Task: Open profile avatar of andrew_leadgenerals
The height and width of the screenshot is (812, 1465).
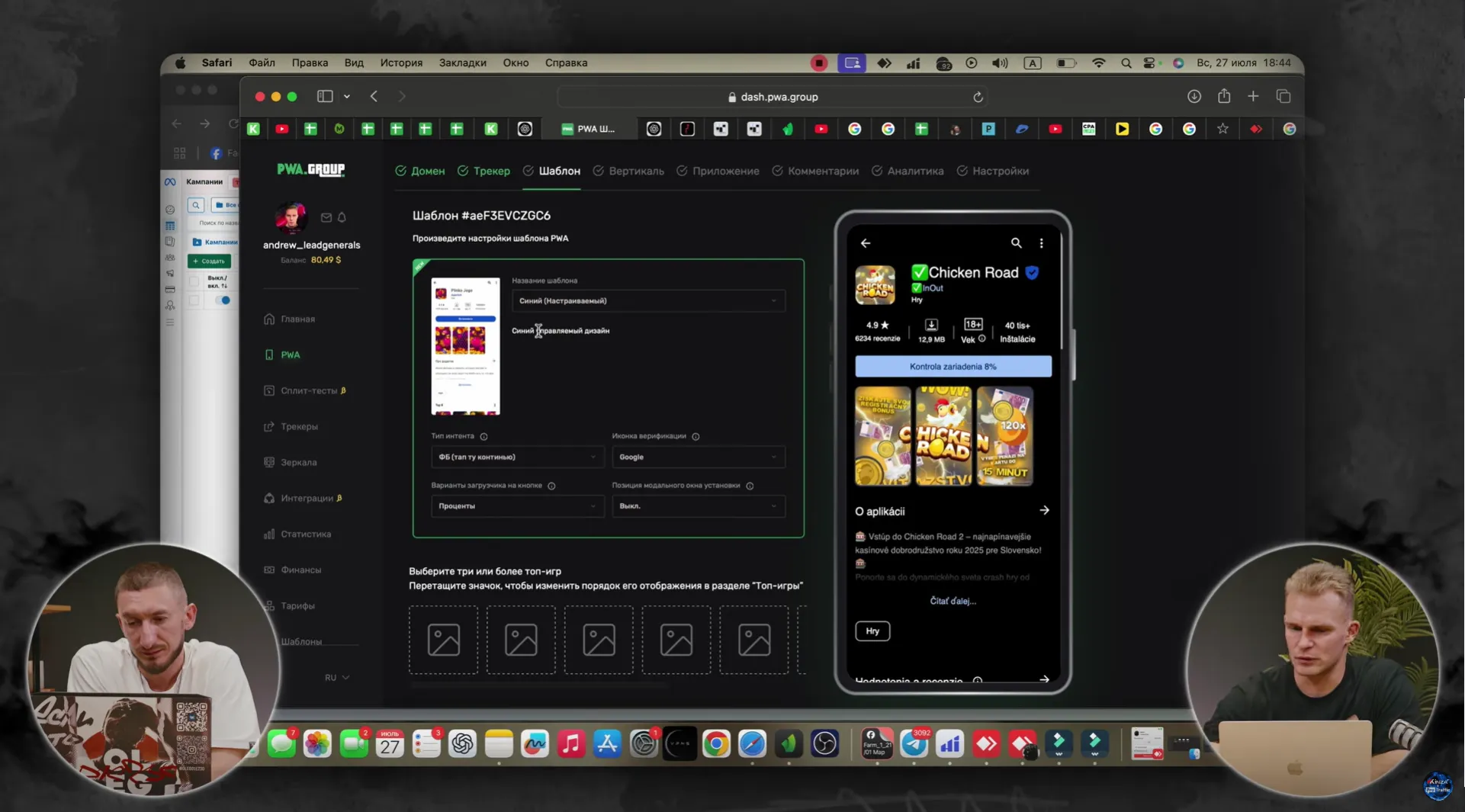Action: pyautogui.click(x=291, y=218)
